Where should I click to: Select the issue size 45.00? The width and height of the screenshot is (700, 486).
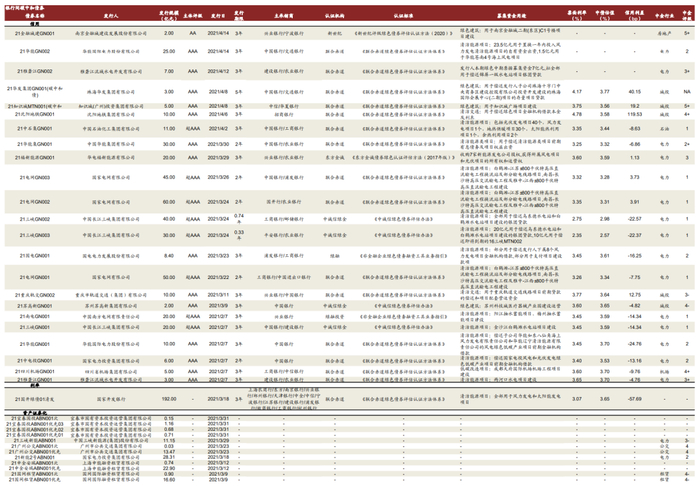[169, 177]
